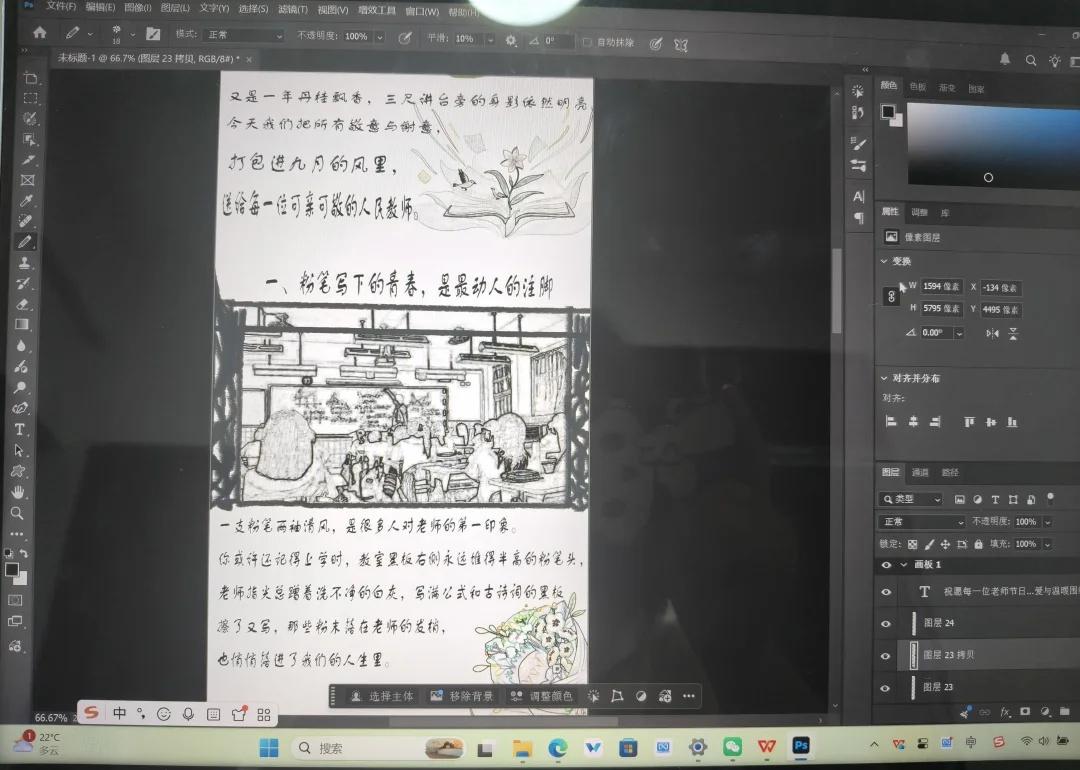Click the foreground color swatch in Color panel
The image size is (1080, 770).
[888, 112]
